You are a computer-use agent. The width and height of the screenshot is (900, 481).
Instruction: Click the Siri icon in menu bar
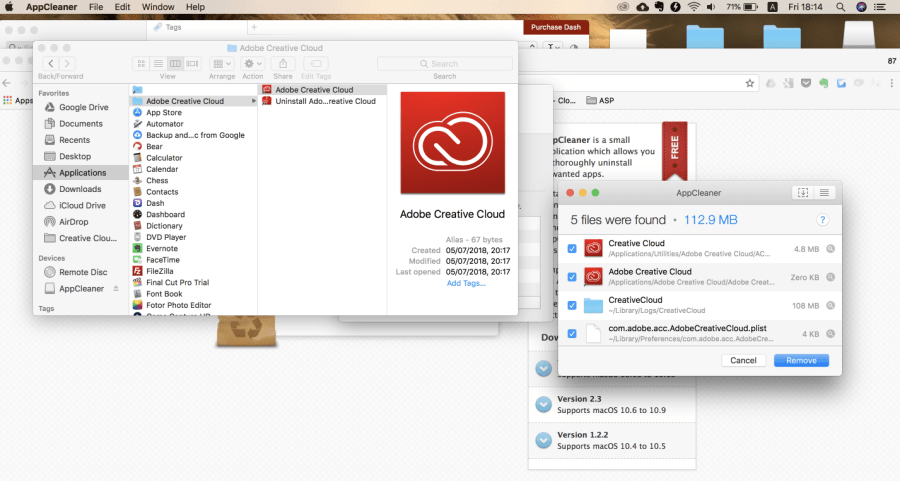[x=861, y=7]
